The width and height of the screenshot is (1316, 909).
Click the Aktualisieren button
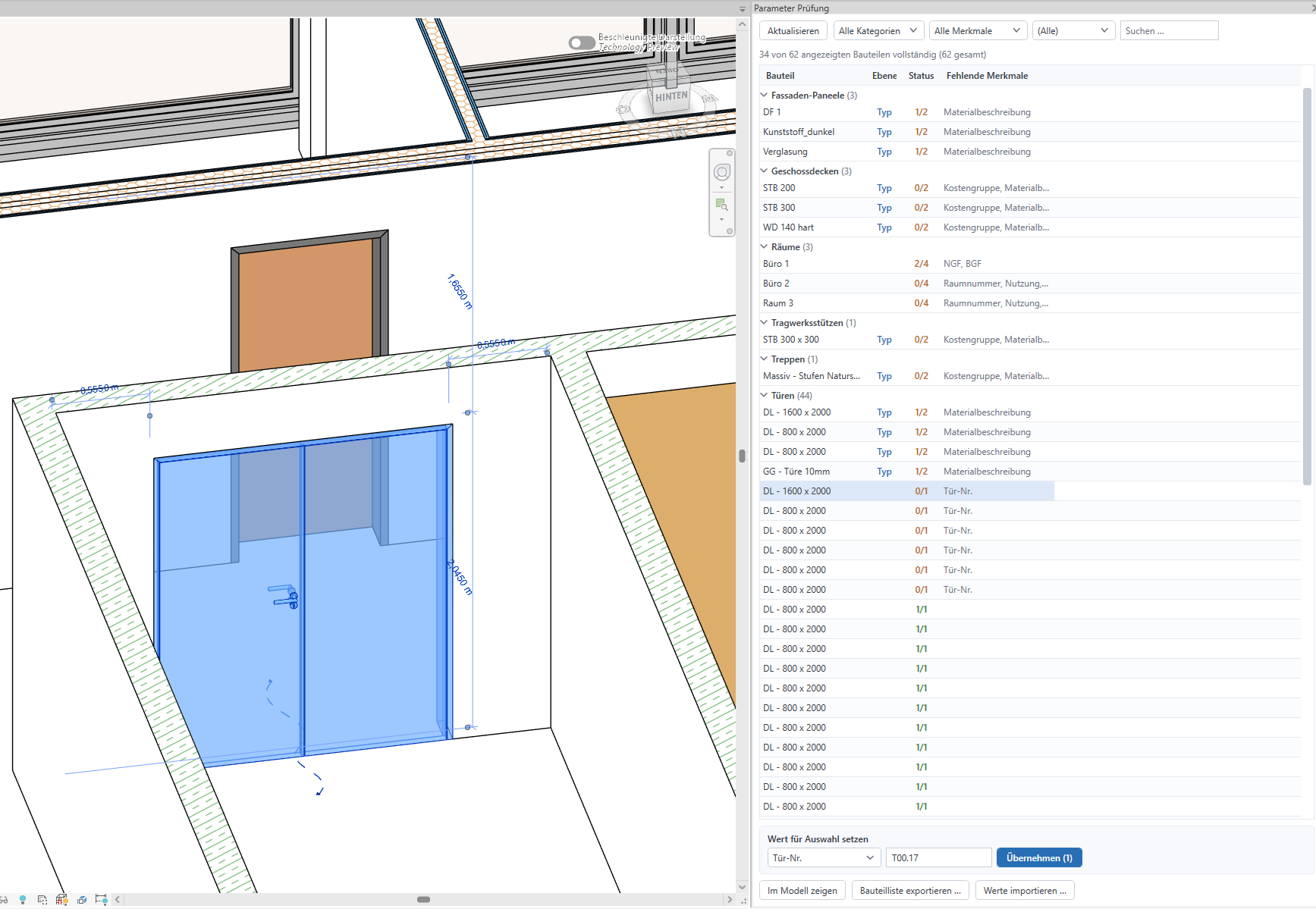(793, 31)
